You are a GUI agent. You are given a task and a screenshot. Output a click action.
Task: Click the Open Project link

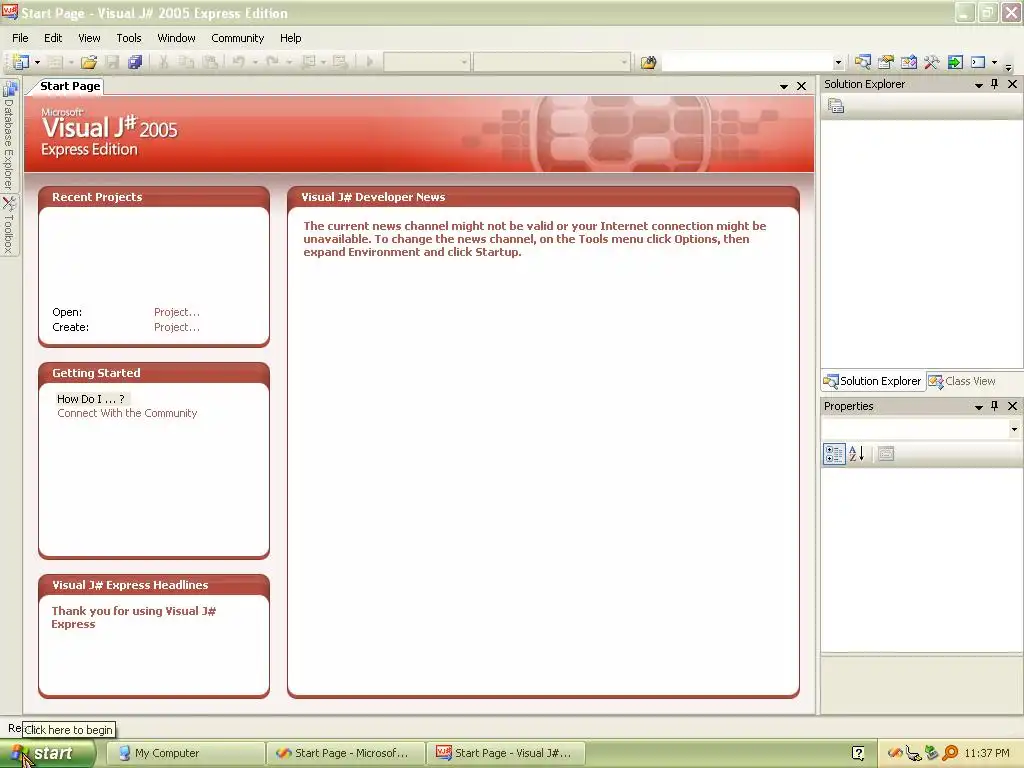point(176,312)
